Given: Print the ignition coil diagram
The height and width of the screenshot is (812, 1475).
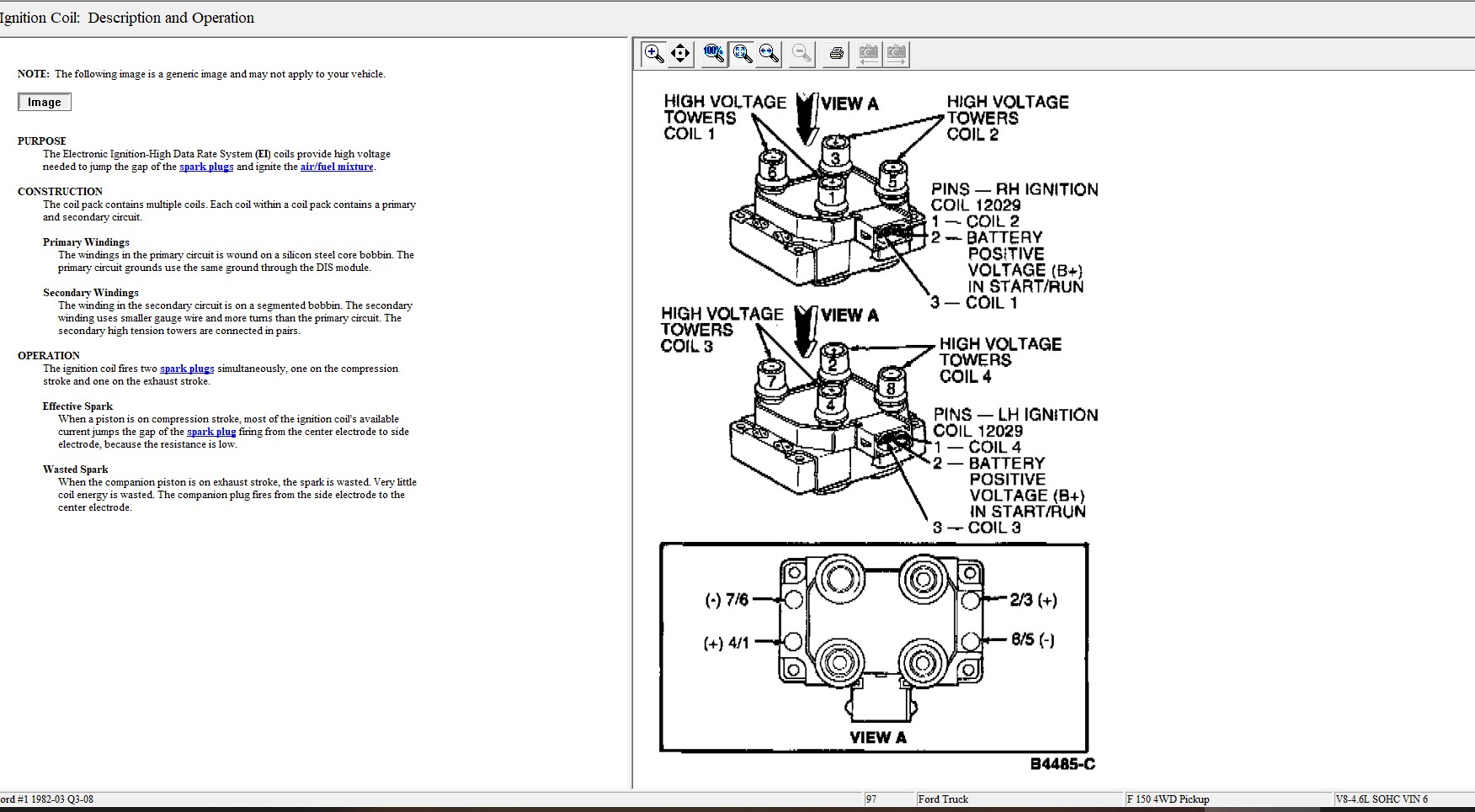Looking at the screenshot, I should click(x=836, y=54).
